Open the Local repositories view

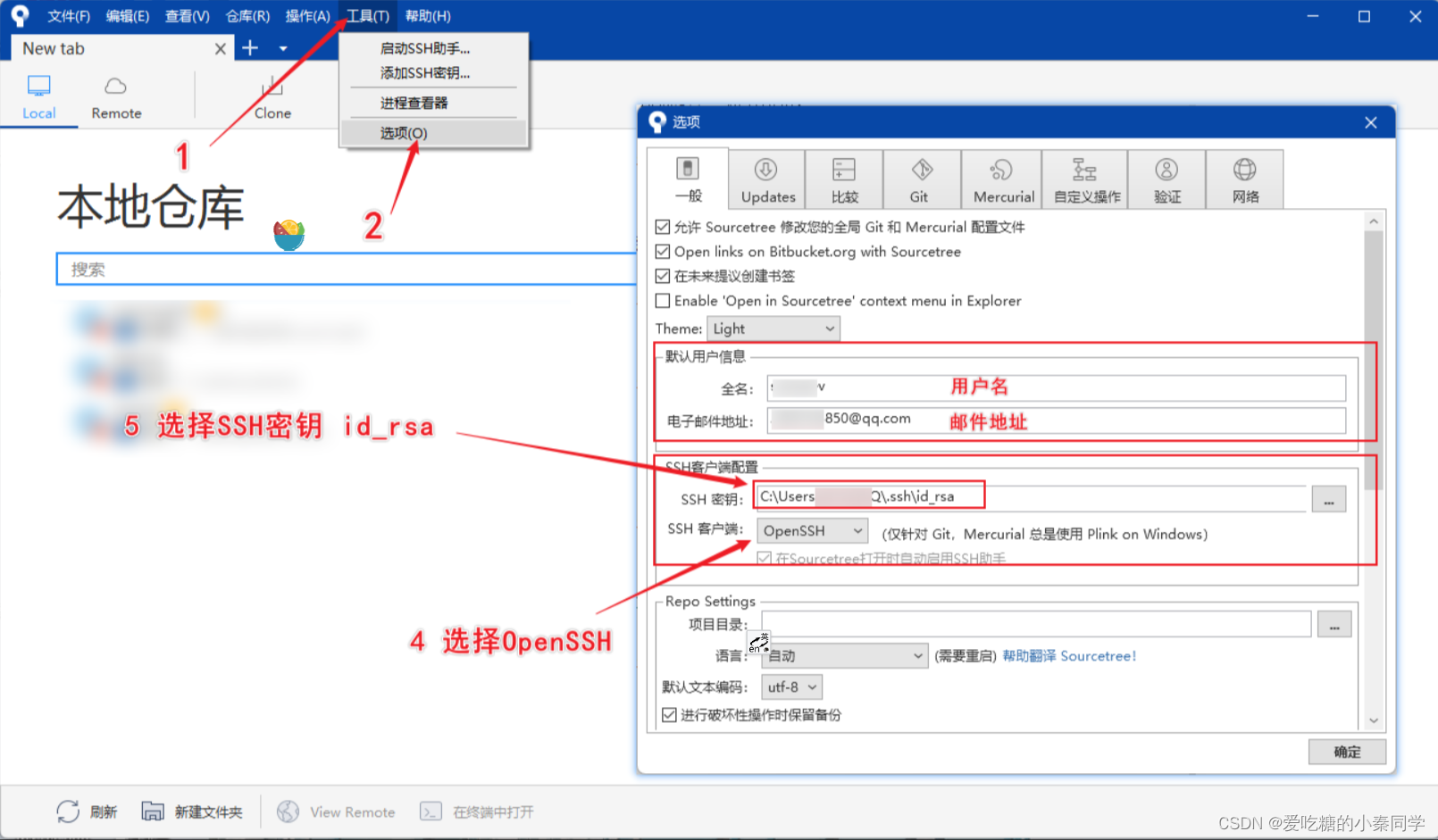click(38, 97)
